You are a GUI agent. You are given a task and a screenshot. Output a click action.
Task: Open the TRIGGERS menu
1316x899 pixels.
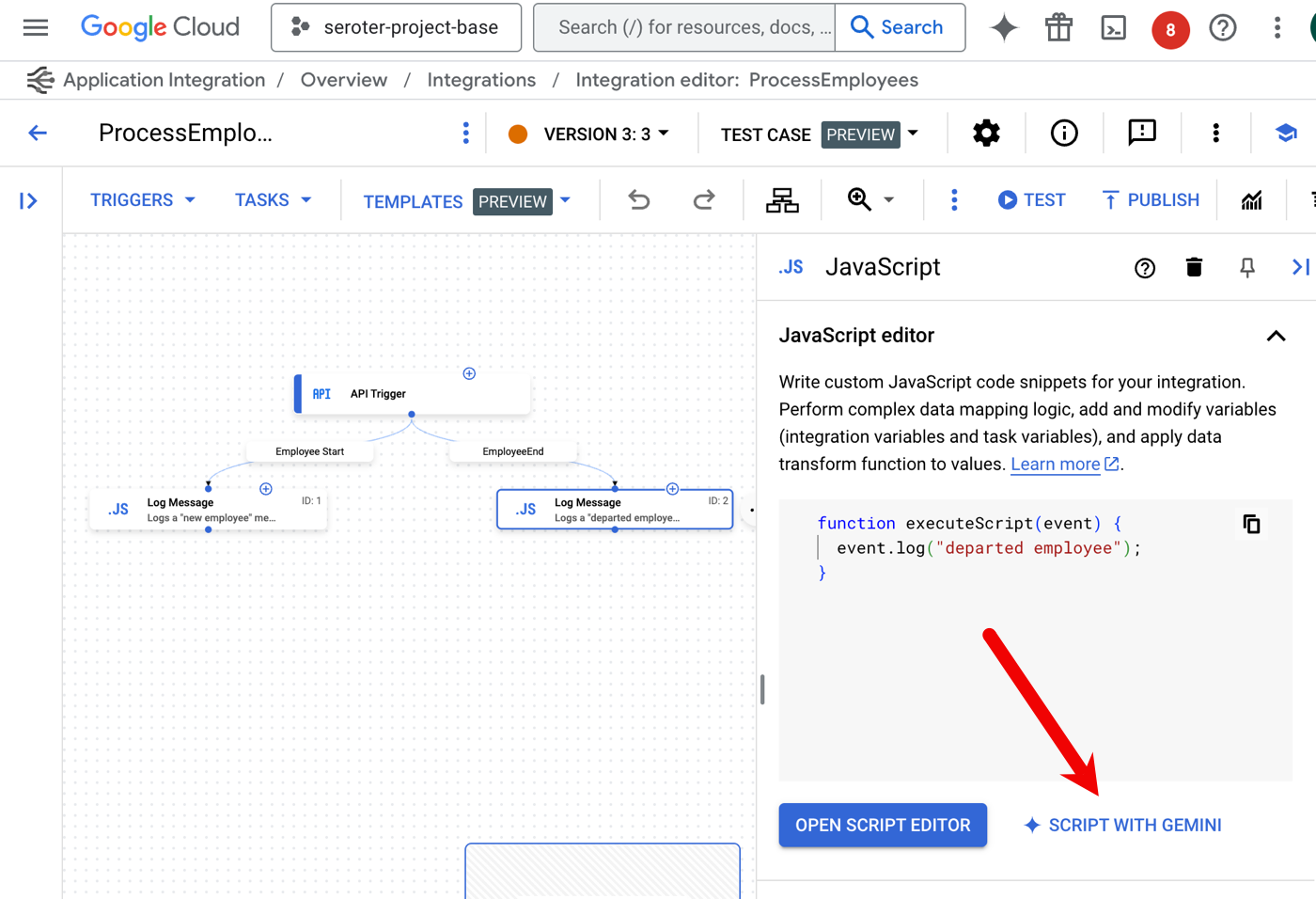tap(142, 200)
